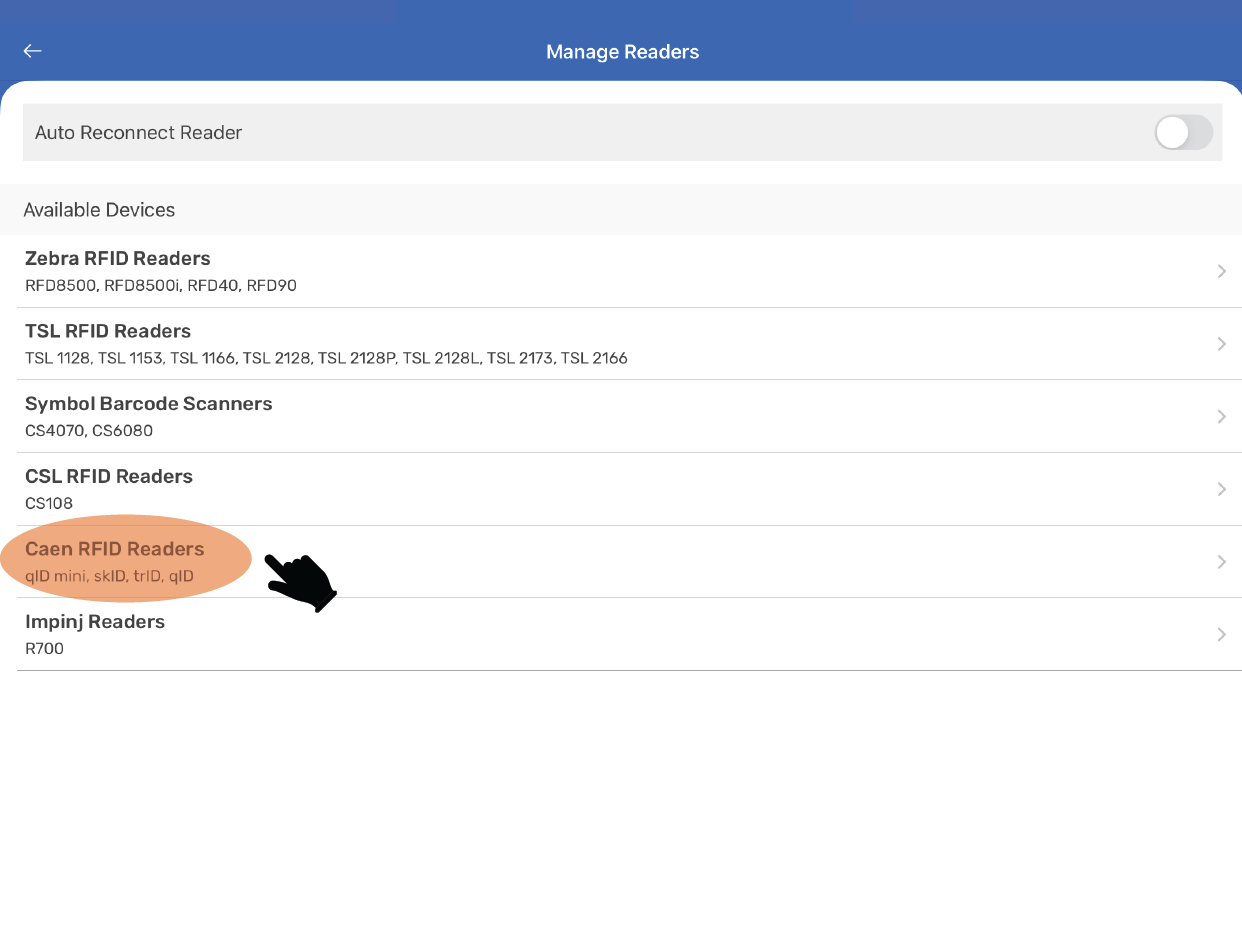Image resolution: width=1242 pixels, height=934 pixels.
Task: Click the black hand pointer icon
Action: click(x=302, y=582)
